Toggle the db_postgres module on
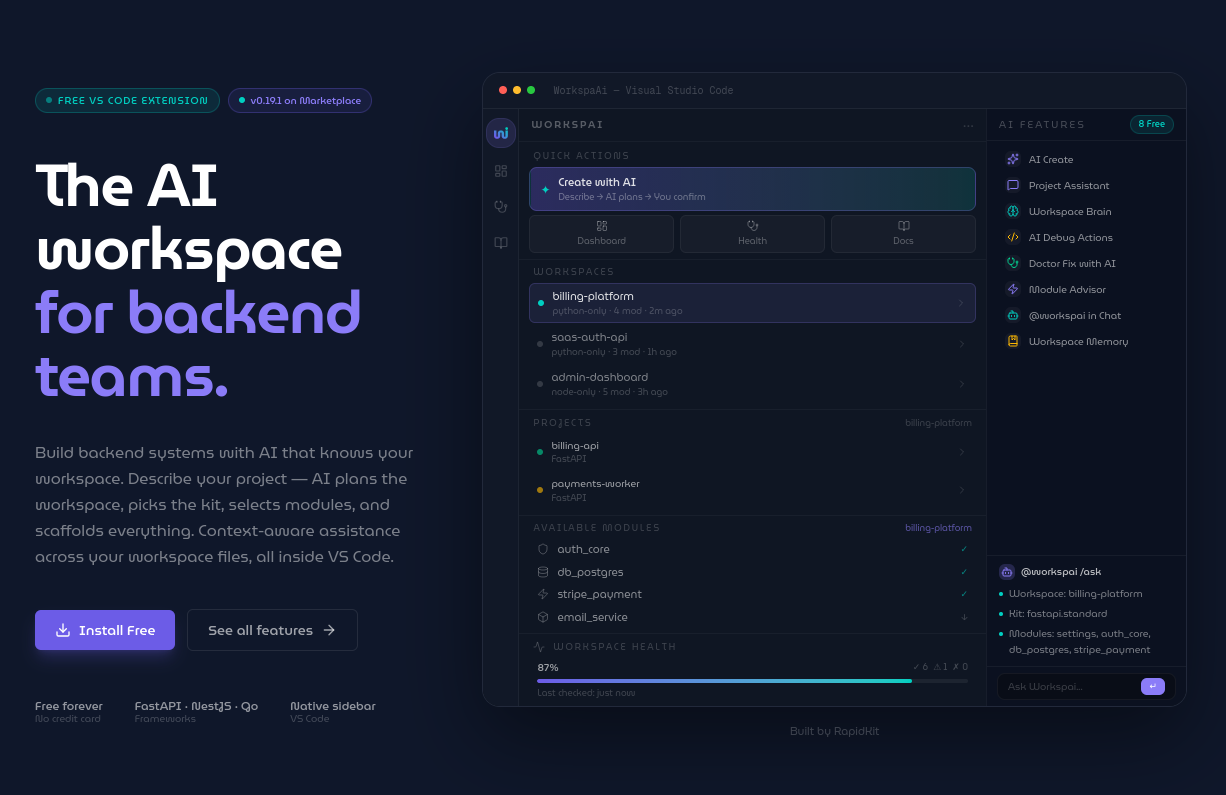Viewport: 1226px width, 795px height. pyautogui.click(x=963, y=572)
